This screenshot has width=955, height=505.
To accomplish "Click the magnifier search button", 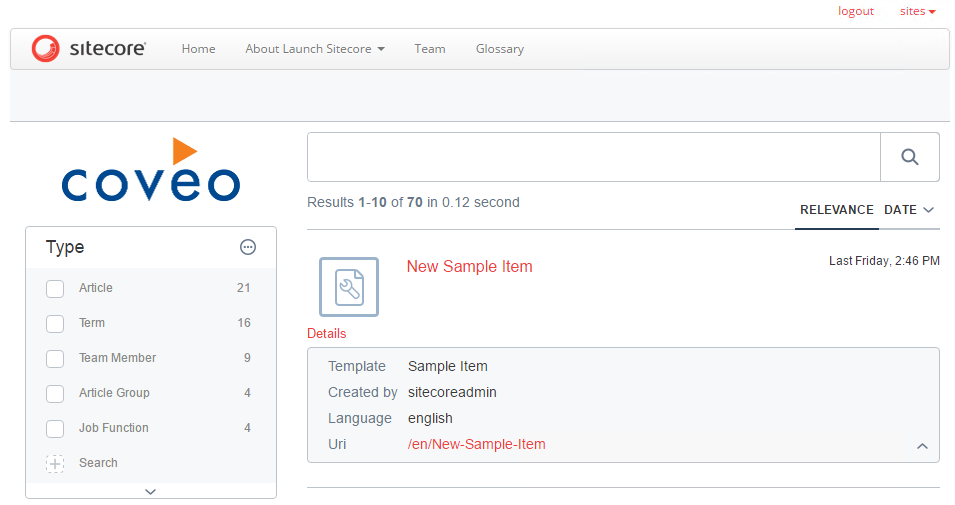I will (910, 157).
